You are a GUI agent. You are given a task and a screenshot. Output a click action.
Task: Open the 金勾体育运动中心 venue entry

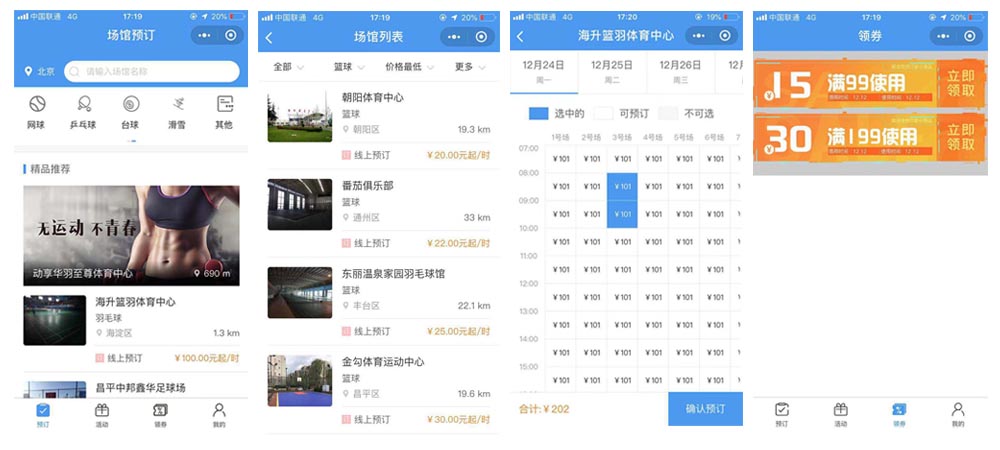pos(379,390)
